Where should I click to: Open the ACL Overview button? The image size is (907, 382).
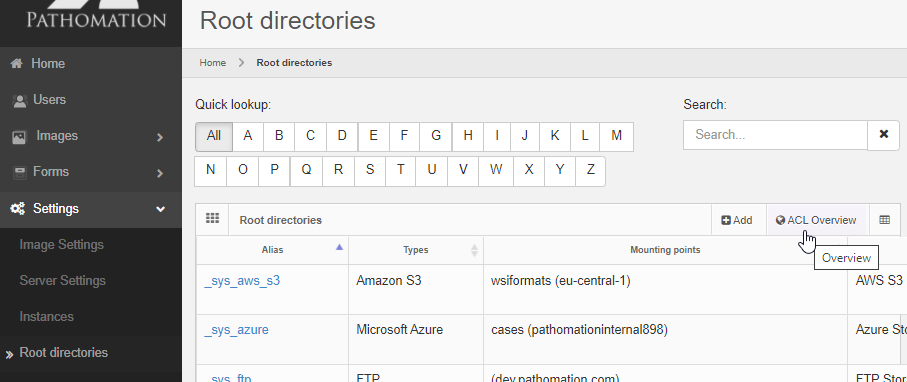click(x=816, y=220)
